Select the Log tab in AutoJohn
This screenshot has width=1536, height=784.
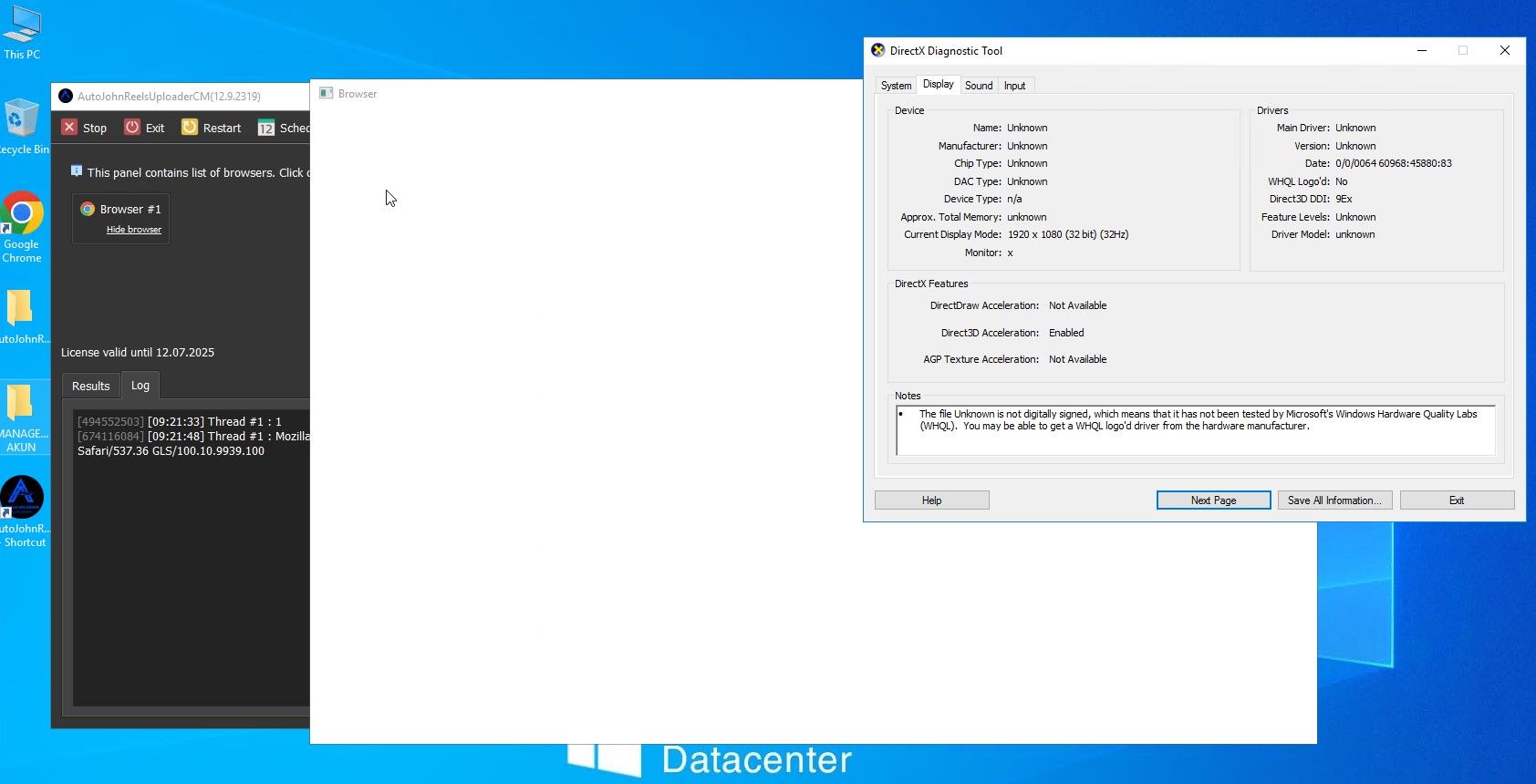[140, 385]
